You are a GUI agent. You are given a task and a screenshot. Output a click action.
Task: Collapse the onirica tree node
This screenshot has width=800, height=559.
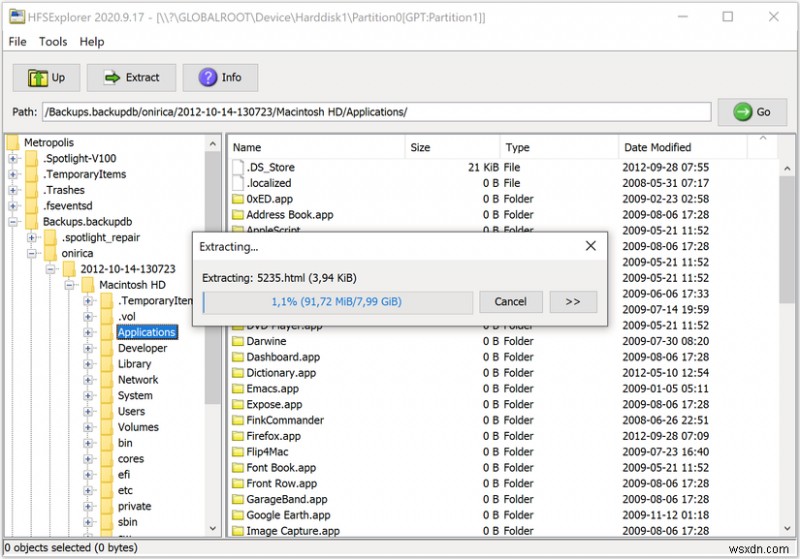[32, 253]
